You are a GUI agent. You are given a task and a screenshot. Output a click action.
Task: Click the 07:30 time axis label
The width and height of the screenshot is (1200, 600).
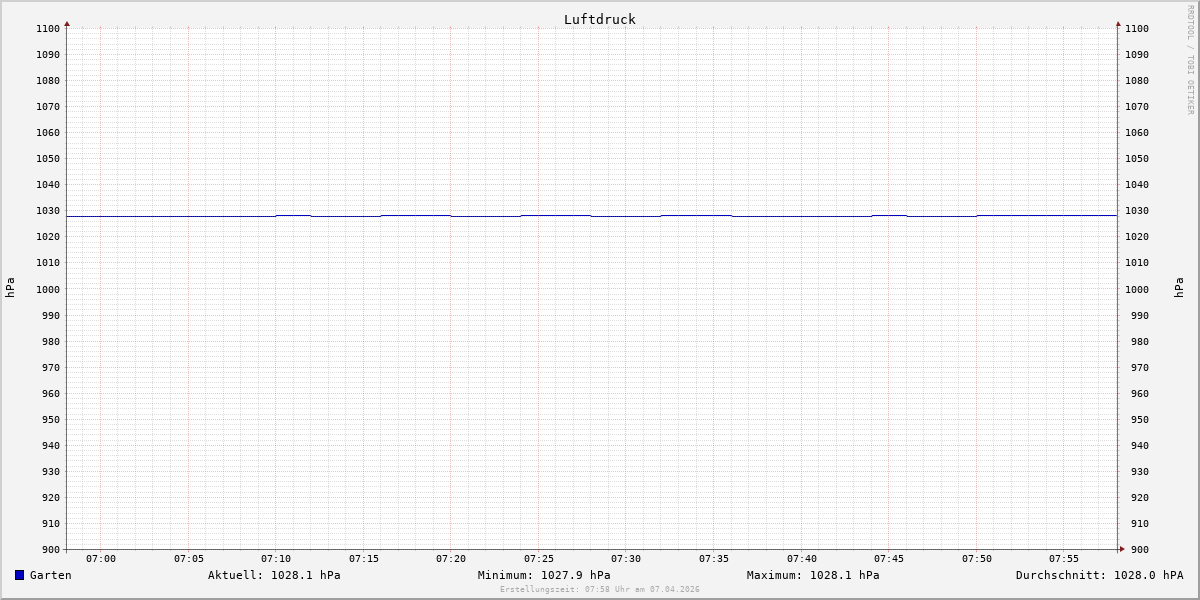tap(626, 559)
